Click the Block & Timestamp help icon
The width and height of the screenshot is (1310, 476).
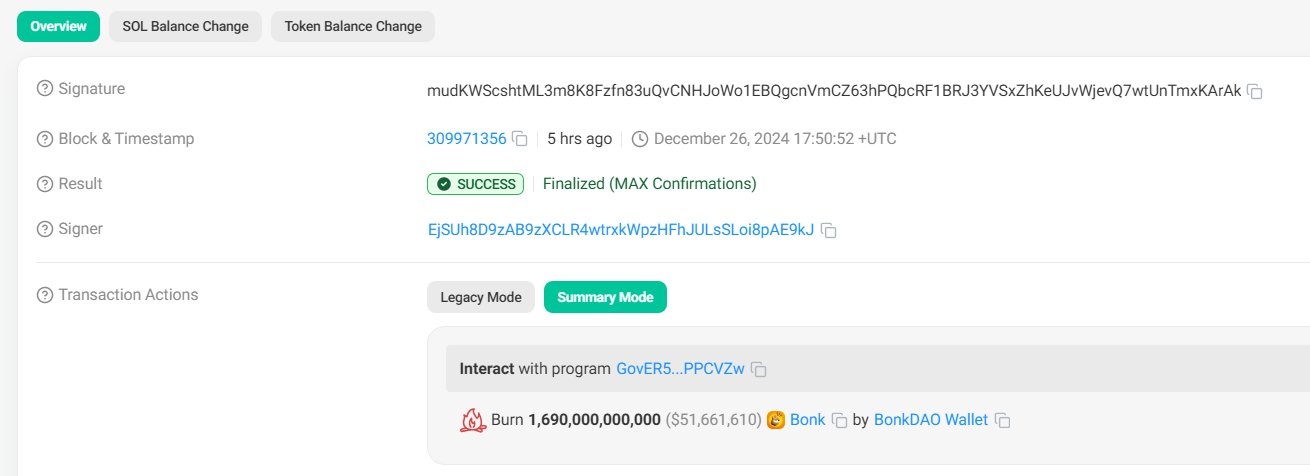(x=44, y=139)
